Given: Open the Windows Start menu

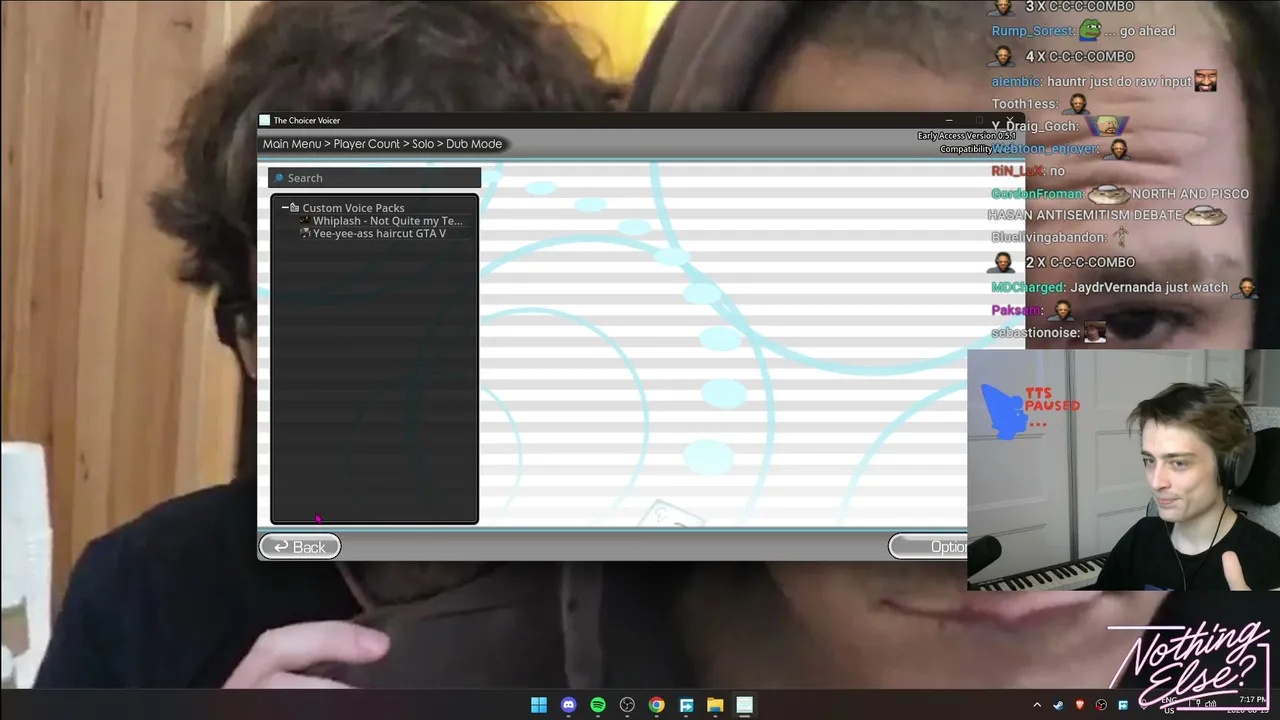Looking at the screenshot, I should pos(539,705).
